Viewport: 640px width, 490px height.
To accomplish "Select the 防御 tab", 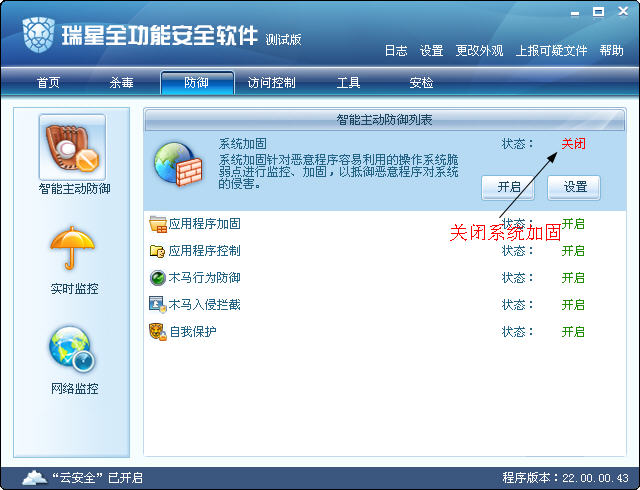I will point(197,83).
